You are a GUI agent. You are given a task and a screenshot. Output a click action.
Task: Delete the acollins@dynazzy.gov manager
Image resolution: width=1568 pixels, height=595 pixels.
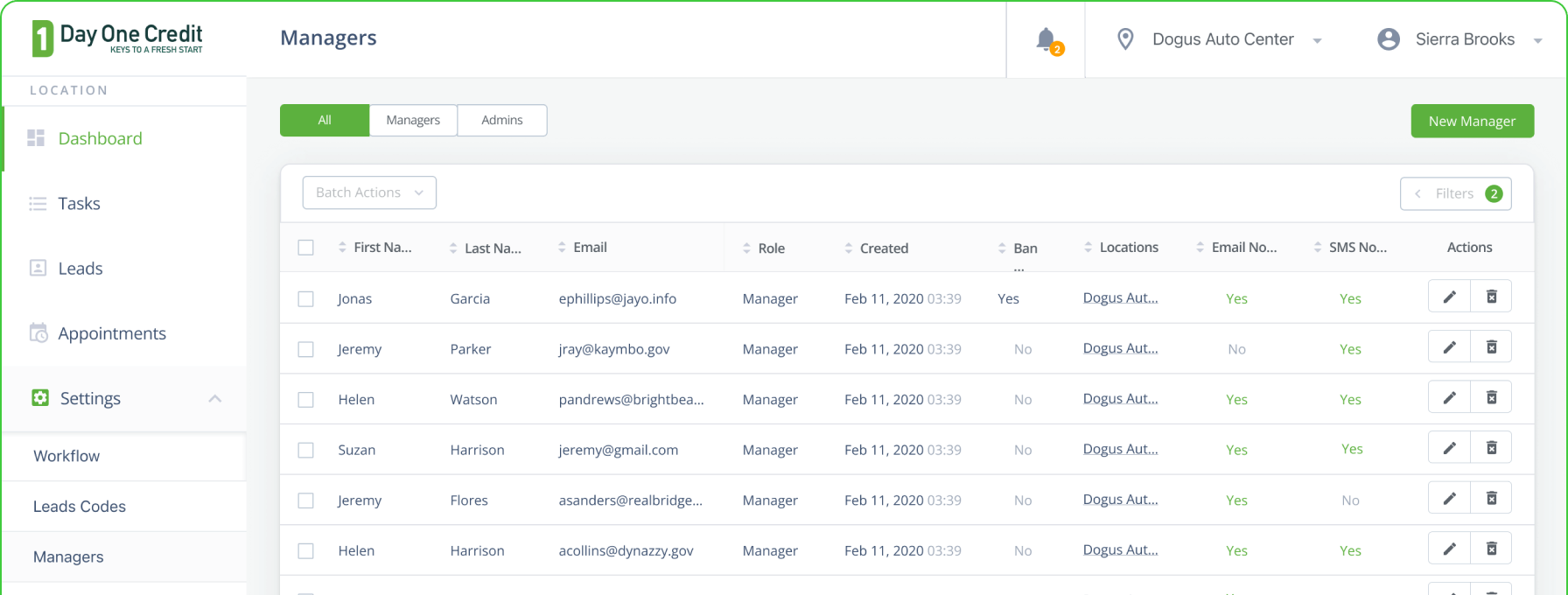pyautogui.click(x=1491, y=549)
